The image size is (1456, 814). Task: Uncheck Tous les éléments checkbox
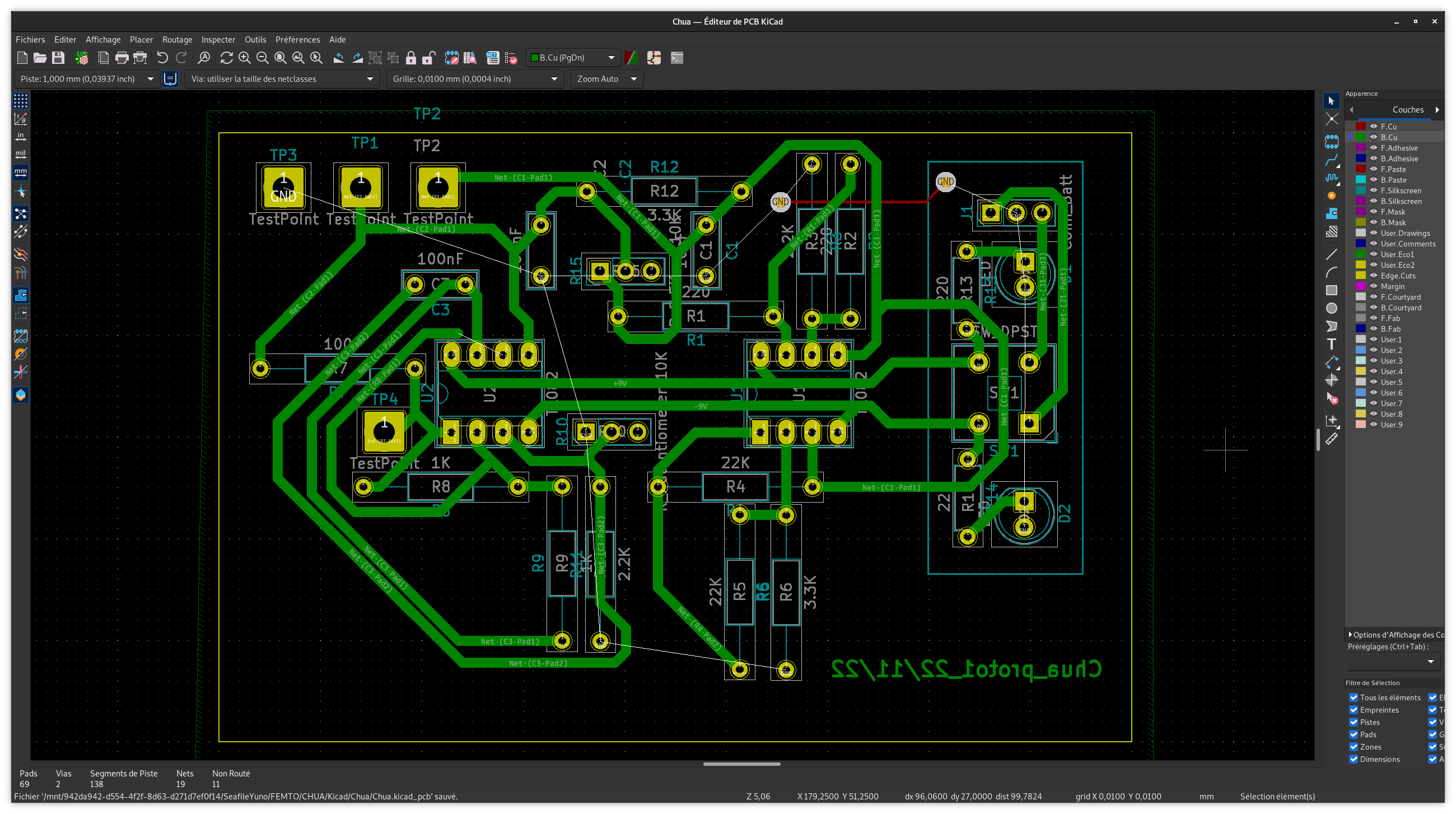tap(1354, 697)
